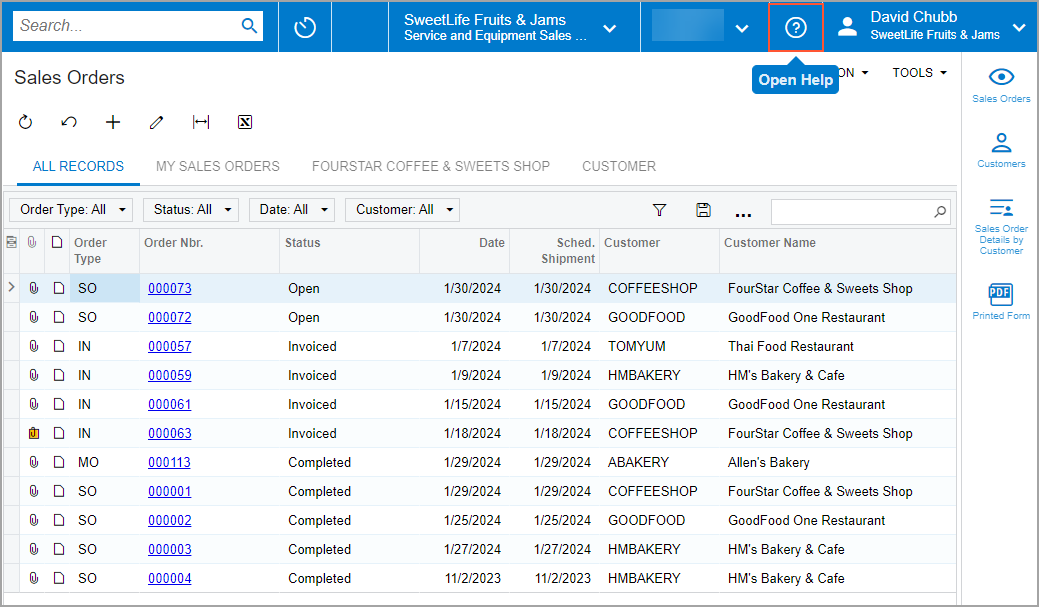Expand the Status: All filter dropdown
This screenshot has width=1039, height=607.
point(190,210)
